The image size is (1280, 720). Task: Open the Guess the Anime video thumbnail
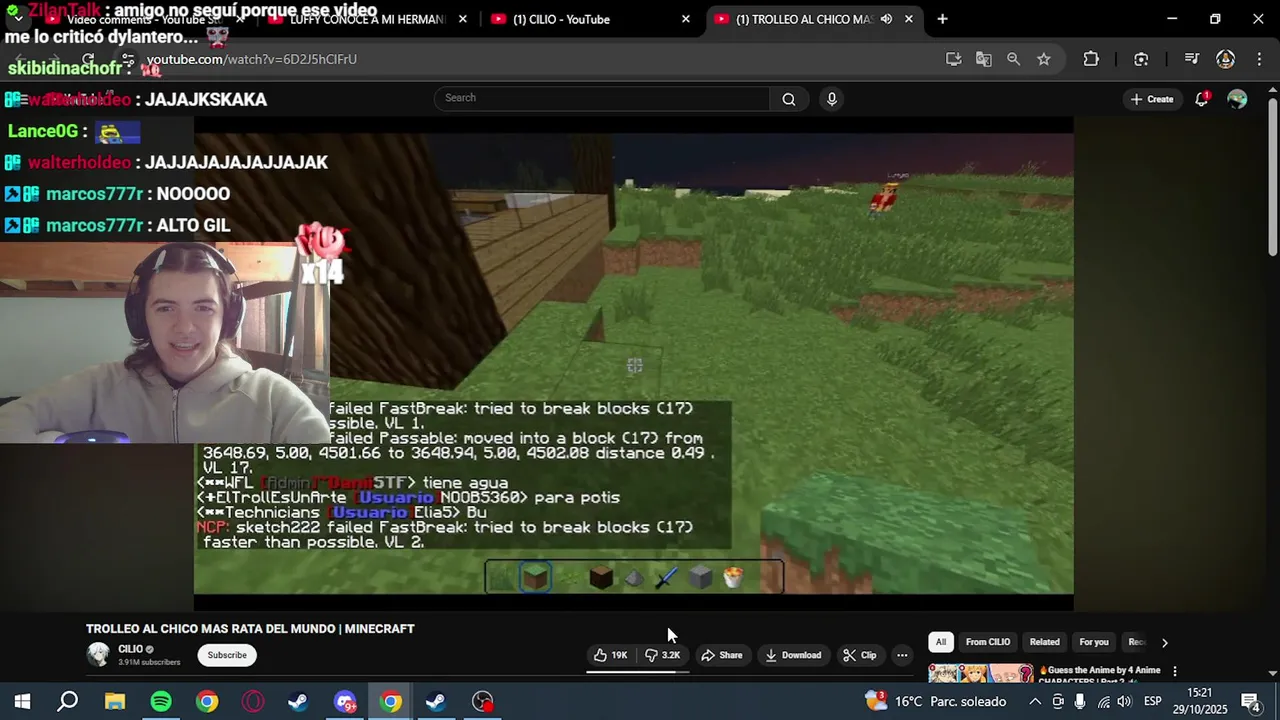click(981, 673)
